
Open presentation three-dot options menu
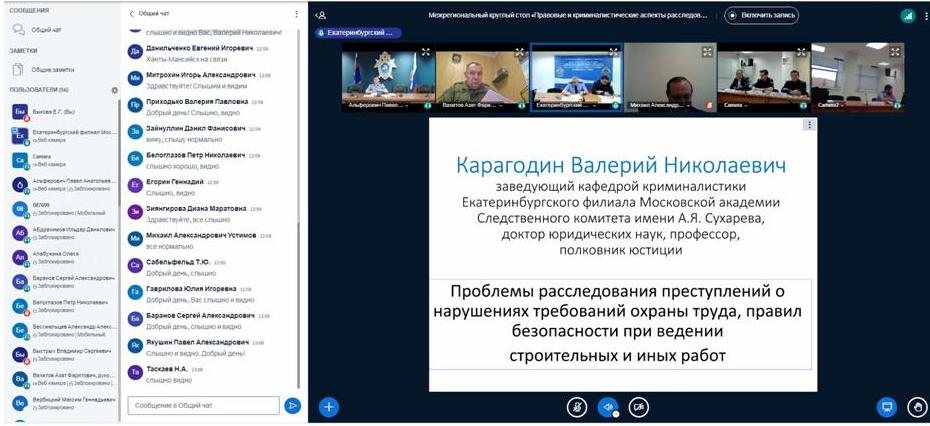pyautogui.click(x=809, y=125)
